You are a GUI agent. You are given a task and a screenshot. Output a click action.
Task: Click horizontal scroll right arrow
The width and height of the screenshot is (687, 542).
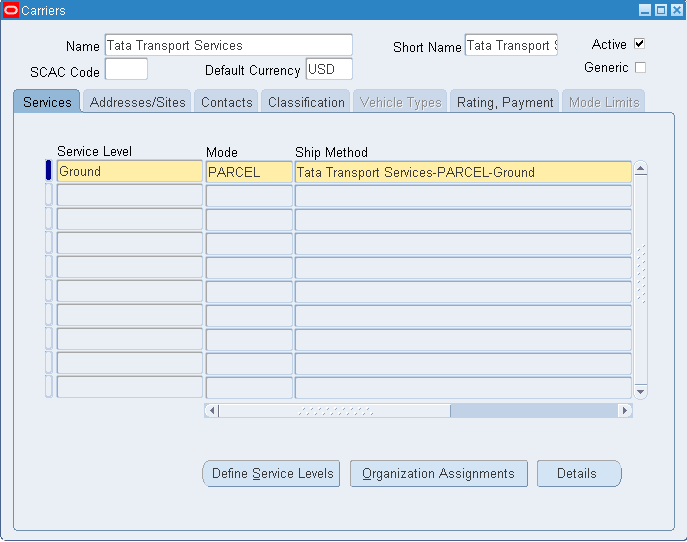click(x=625, y=410)
